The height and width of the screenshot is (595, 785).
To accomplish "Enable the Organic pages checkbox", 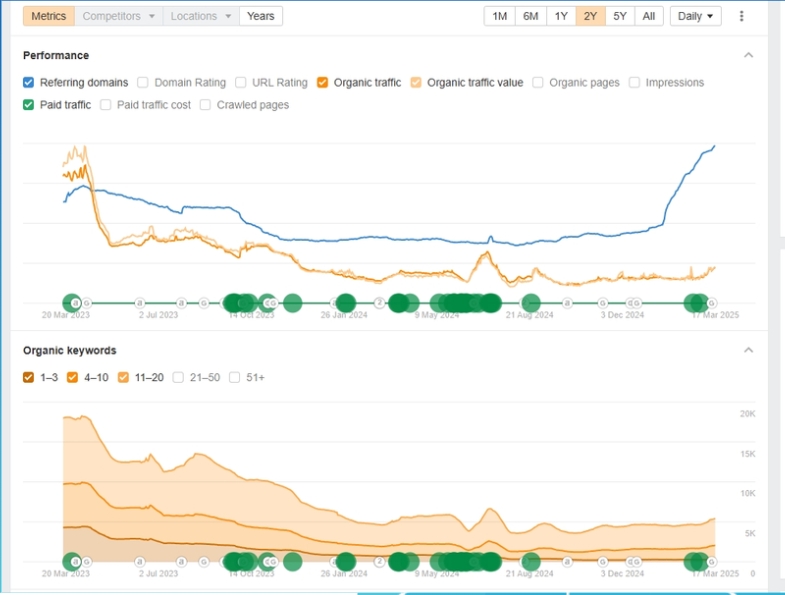I will click(x=538, y=82).
